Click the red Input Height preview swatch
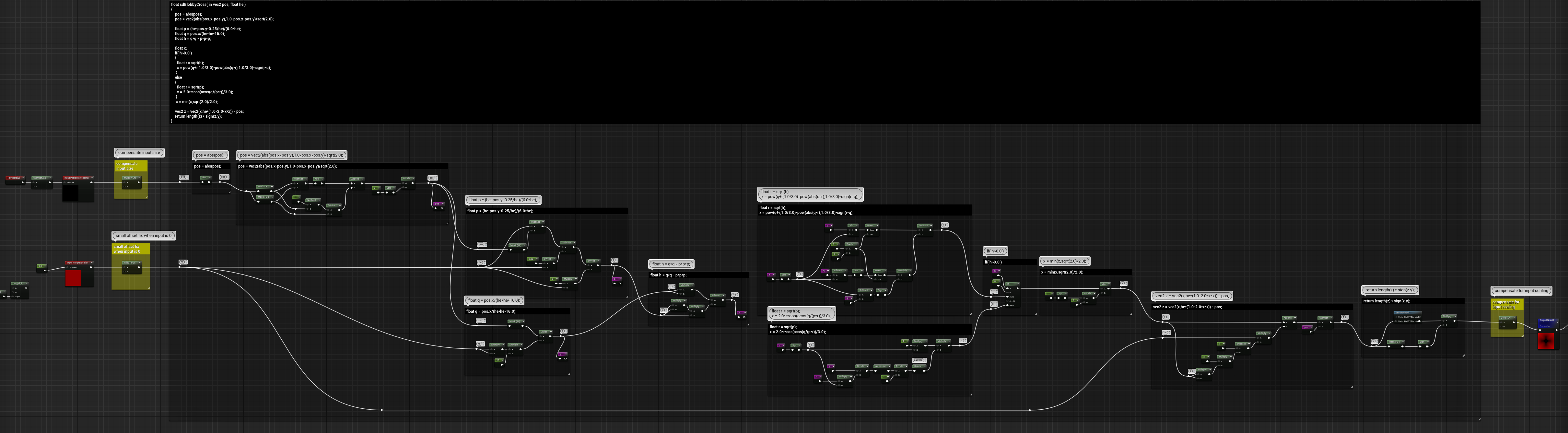The height and width of the screenshot is (433, 1568). (x=73, y=278)
